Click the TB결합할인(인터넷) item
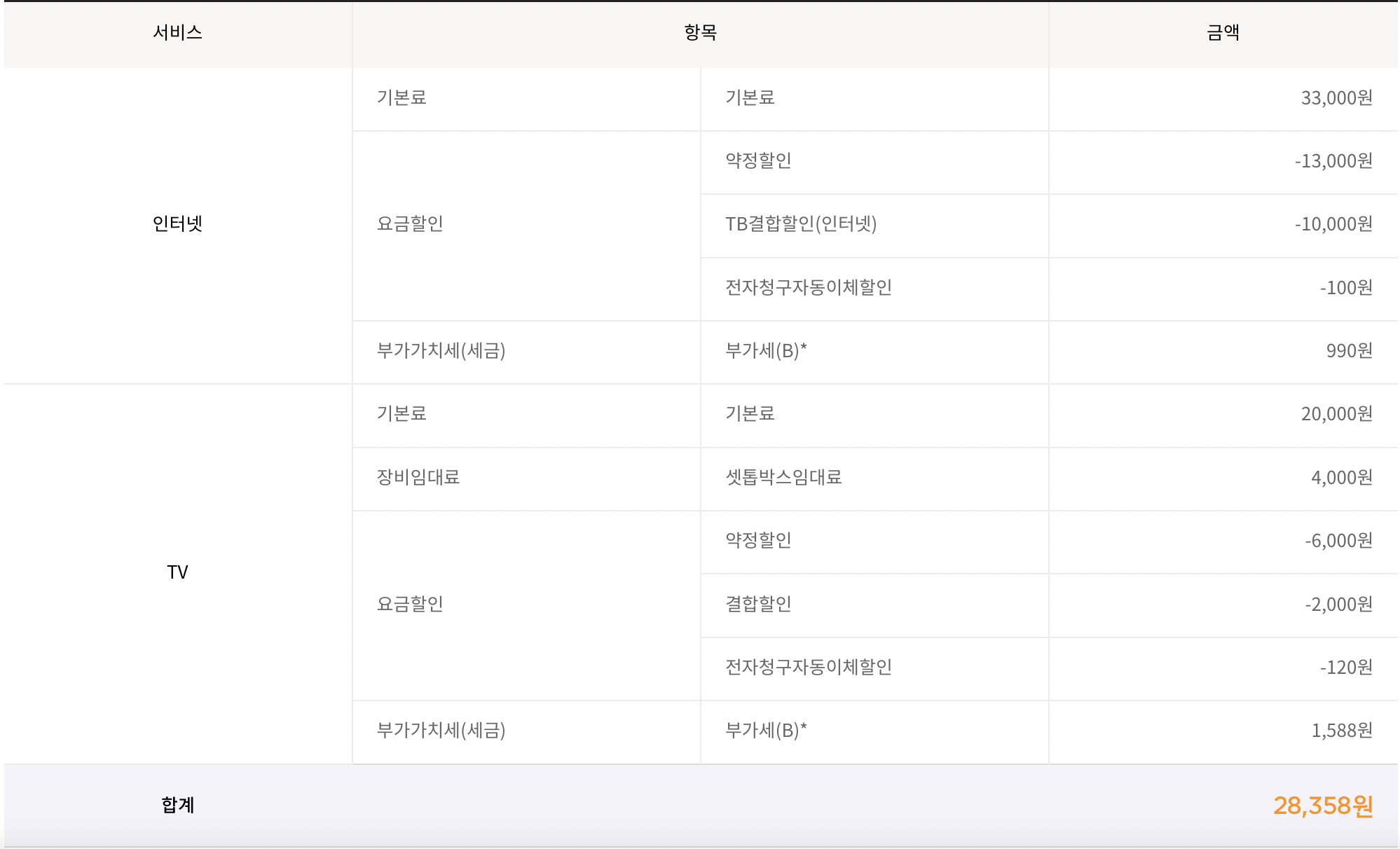1400x849 pixels. click(x=801, y=223)
